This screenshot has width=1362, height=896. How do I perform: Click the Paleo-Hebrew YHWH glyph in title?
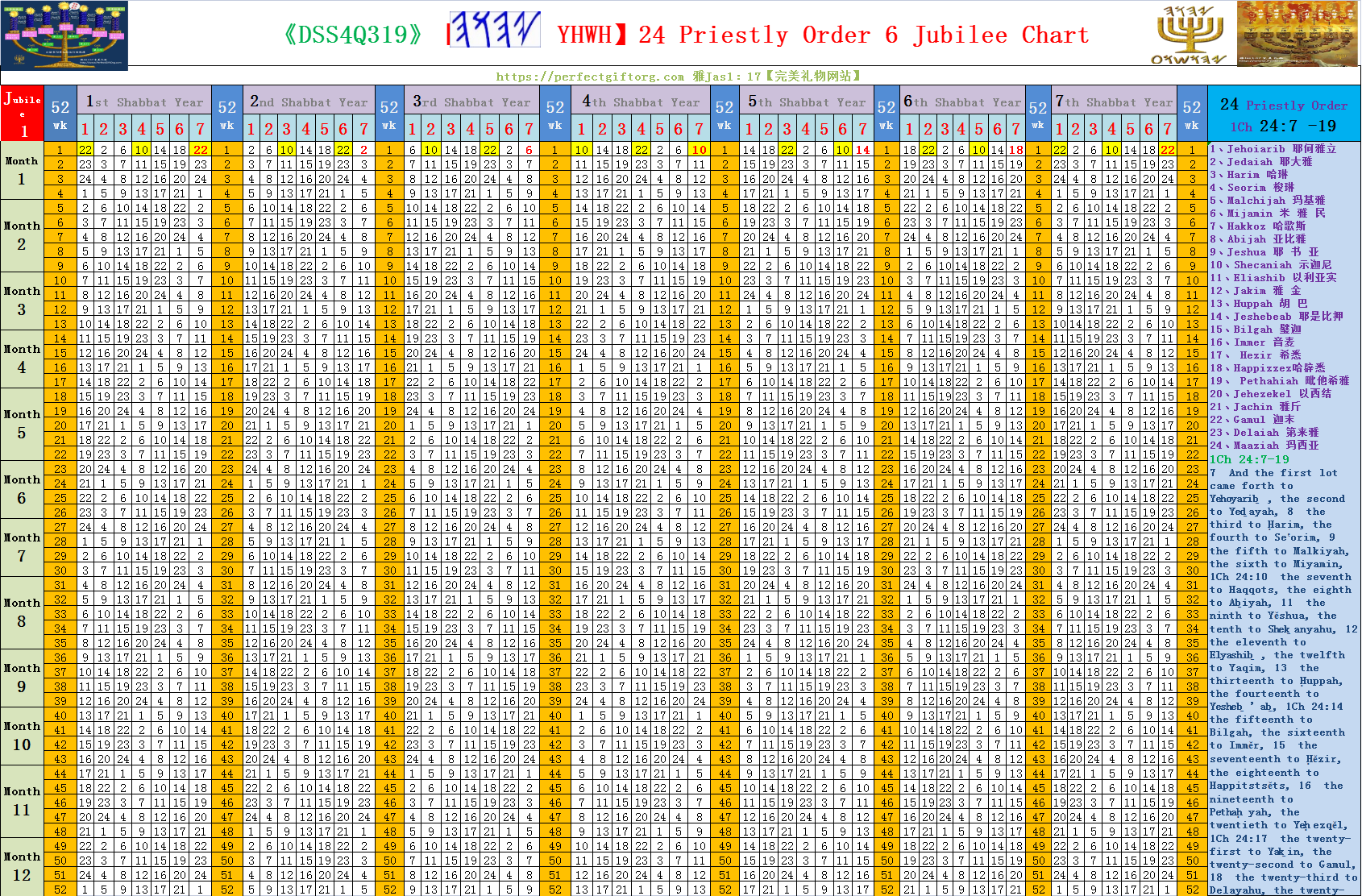[x=494, y=31]
